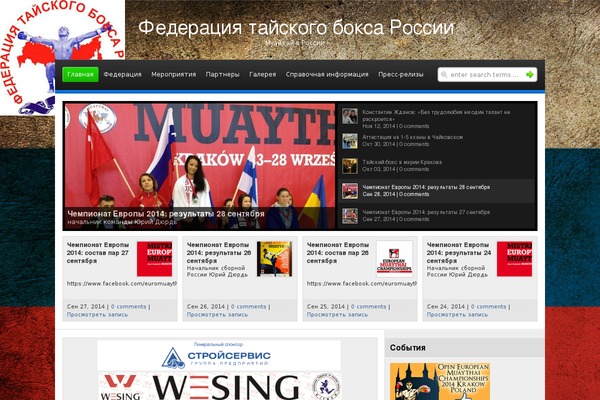Open the Федерация menu item
This screenshot has height=400, width=600.
122,74
